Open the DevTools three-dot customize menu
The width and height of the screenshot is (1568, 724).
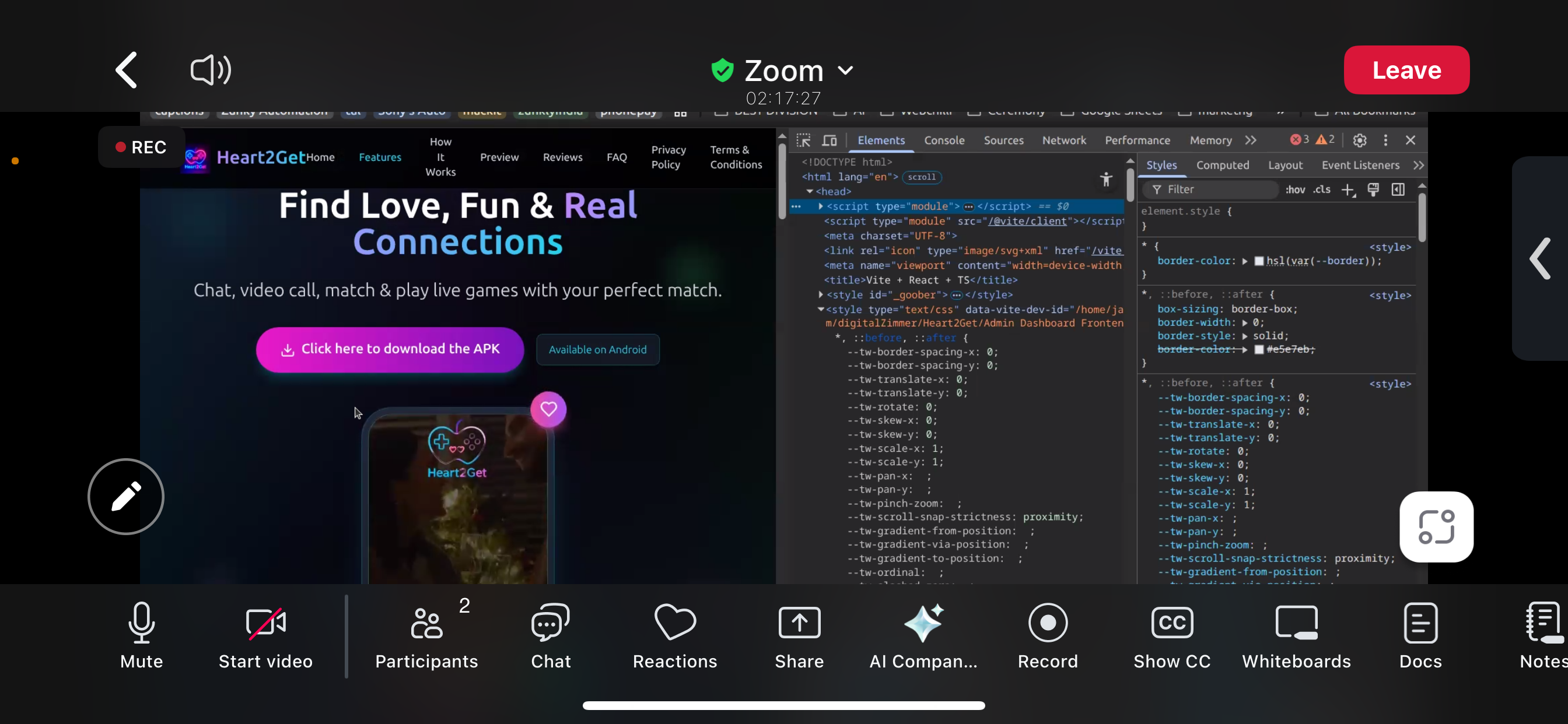pyautogui.click(x=1385, y=140)
